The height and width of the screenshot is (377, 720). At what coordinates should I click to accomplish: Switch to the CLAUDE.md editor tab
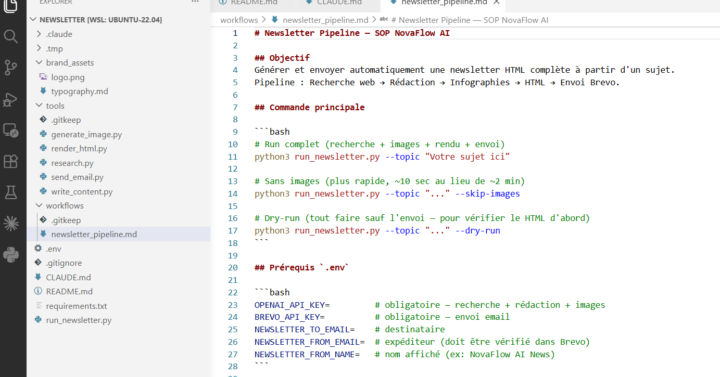339,3
